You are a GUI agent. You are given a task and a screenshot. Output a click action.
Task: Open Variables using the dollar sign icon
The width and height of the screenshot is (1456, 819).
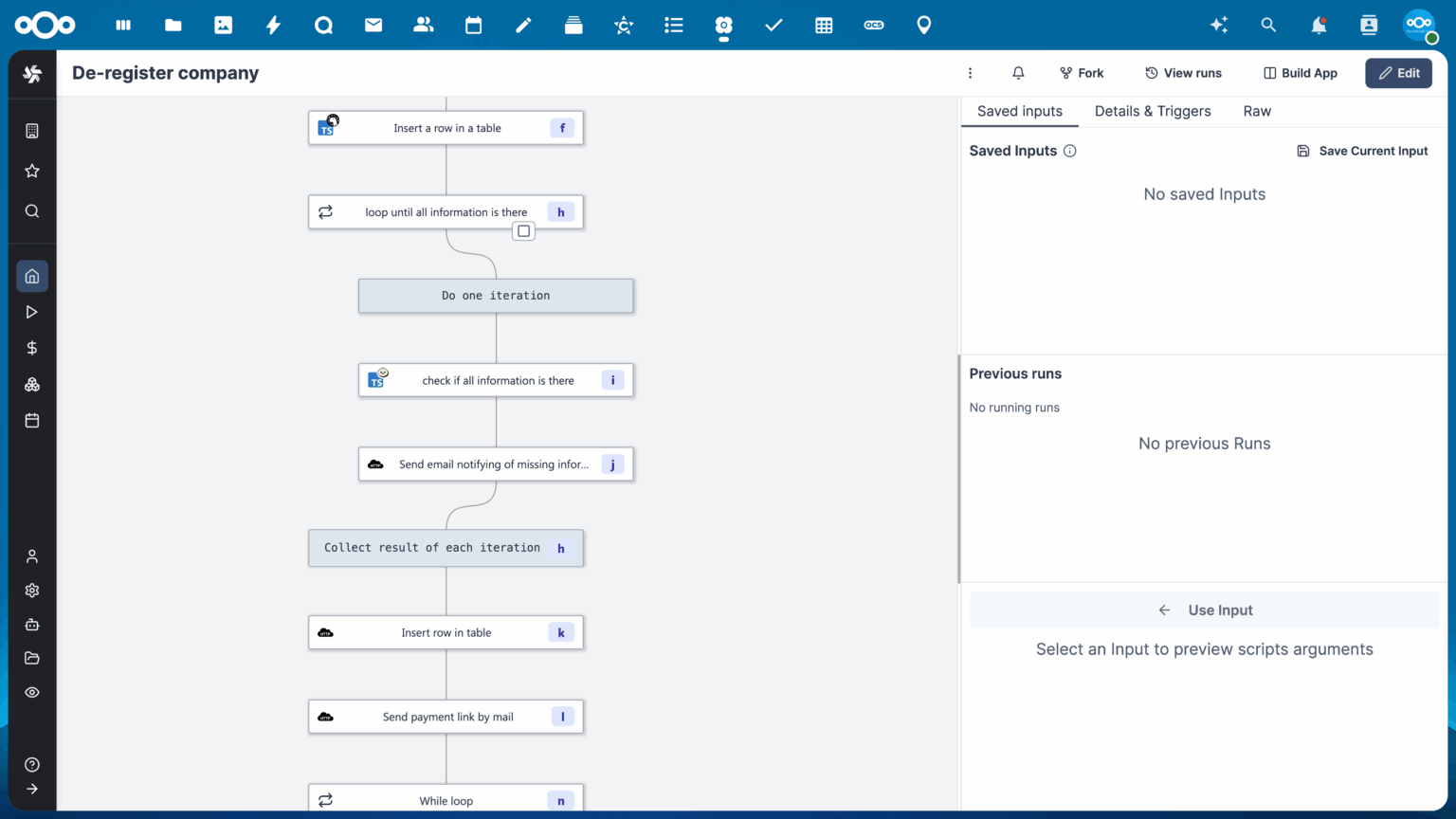click(31, 347)
